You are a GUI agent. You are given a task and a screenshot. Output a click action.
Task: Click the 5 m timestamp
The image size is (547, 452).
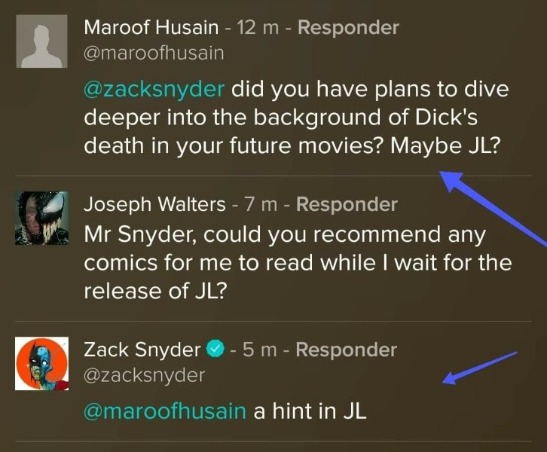click(260, 350)
